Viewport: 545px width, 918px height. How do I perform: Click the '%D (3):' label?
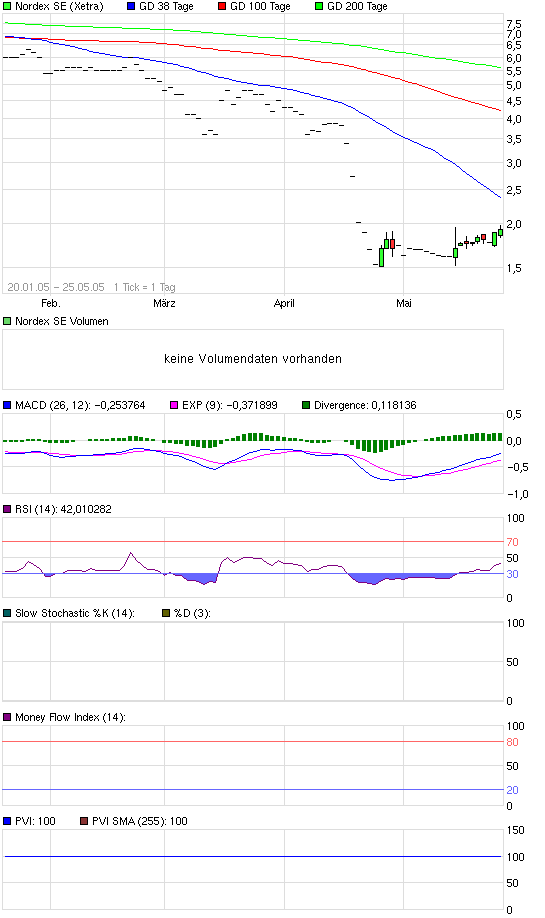(192, 613)
